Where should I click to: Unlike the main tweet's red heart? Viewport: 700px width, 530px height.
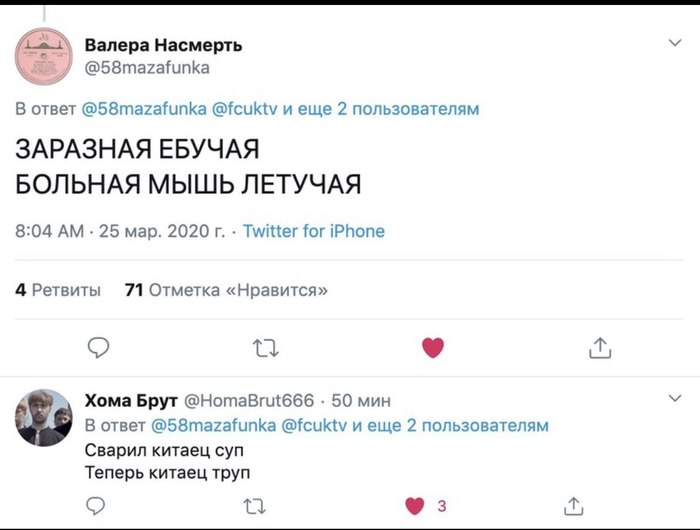432,347
